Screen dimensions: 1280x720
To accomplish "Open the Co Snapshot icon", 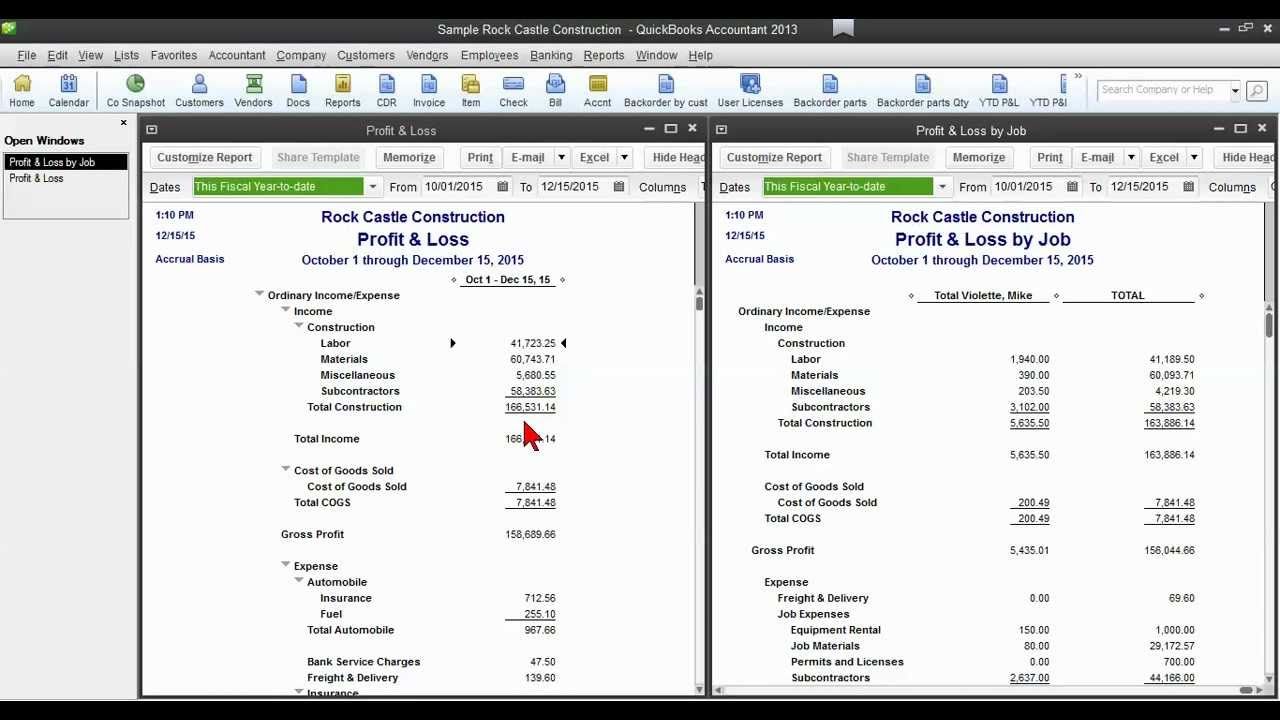I will click(136, 90).
